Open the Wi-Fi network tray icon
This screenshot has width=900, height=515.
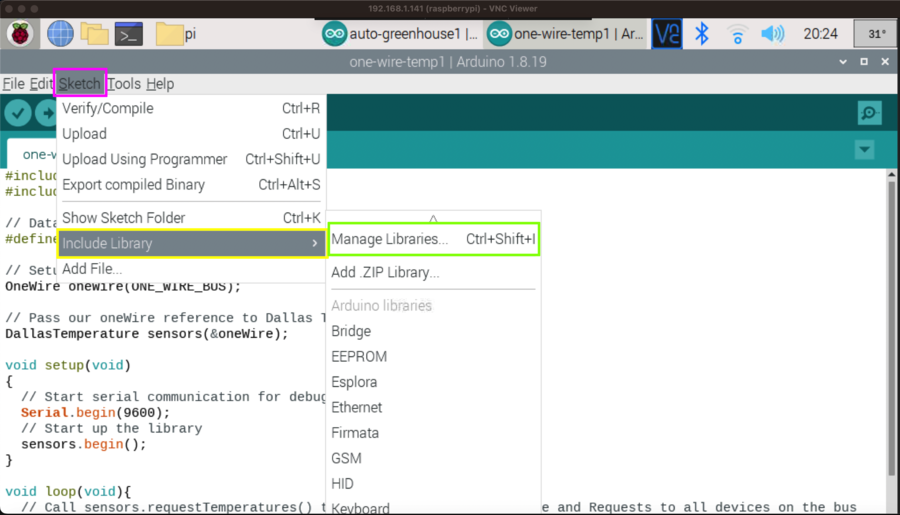(x=737, y=34)
